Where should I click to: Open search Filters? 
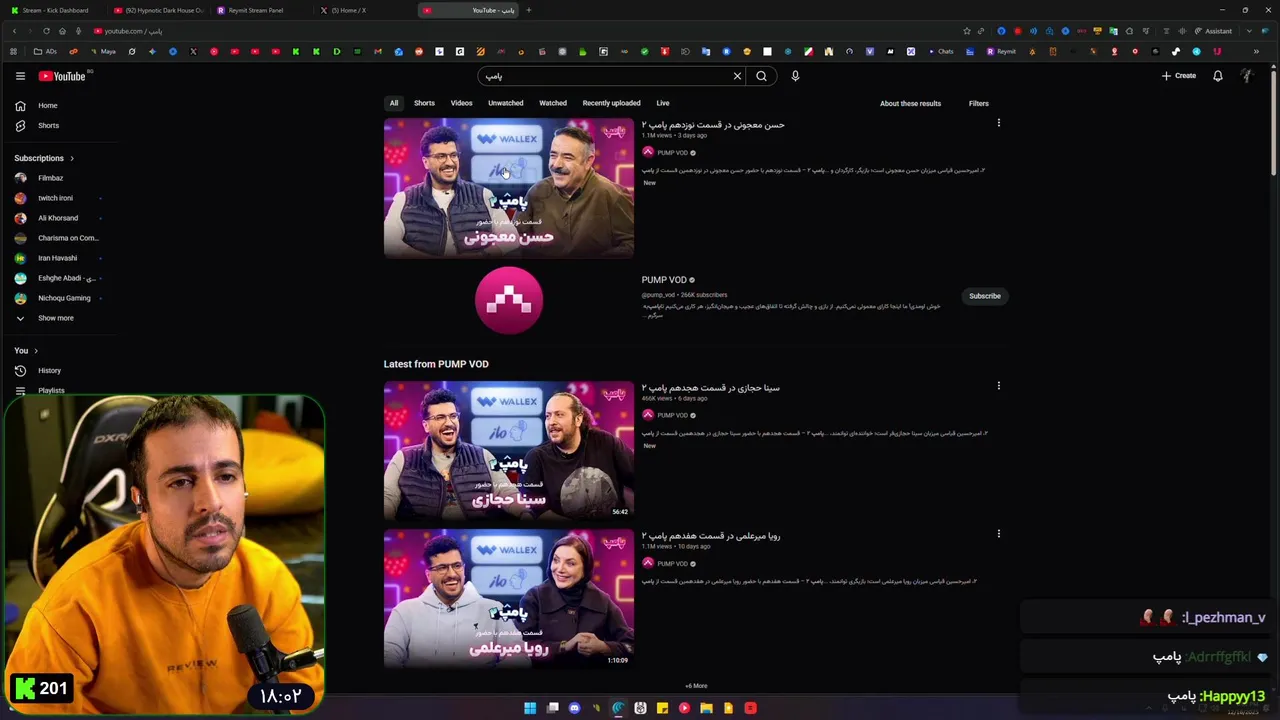point(978,103)
